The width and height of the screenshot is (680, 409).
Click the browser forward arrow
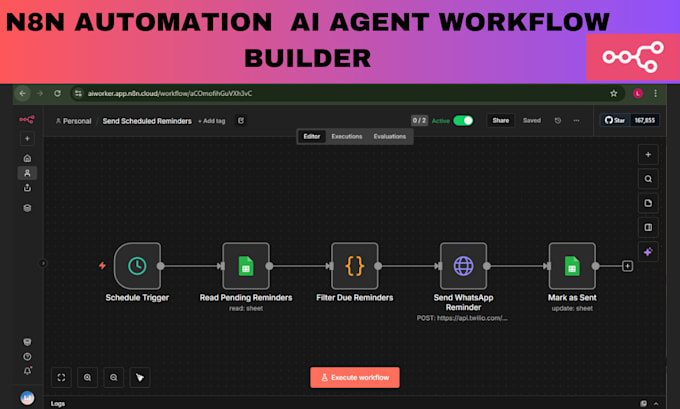pyautogui.click(x=40, y=93)
